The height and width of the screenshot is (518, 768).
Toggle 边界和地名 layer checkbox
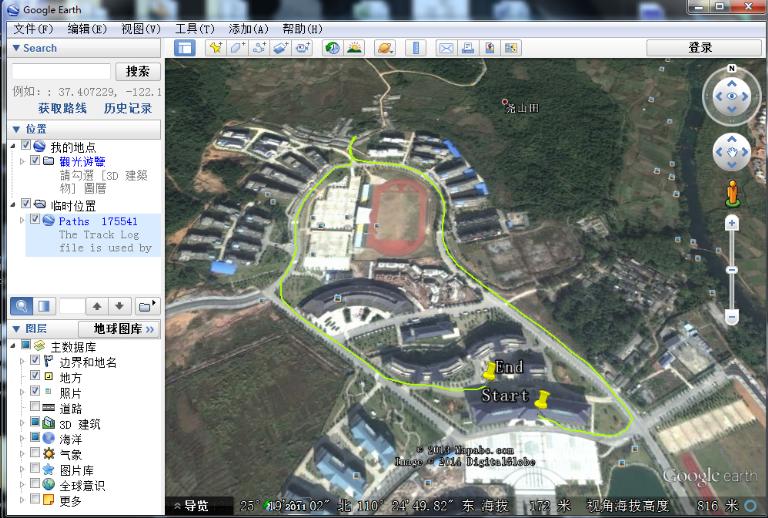click(x=35, y=360)
